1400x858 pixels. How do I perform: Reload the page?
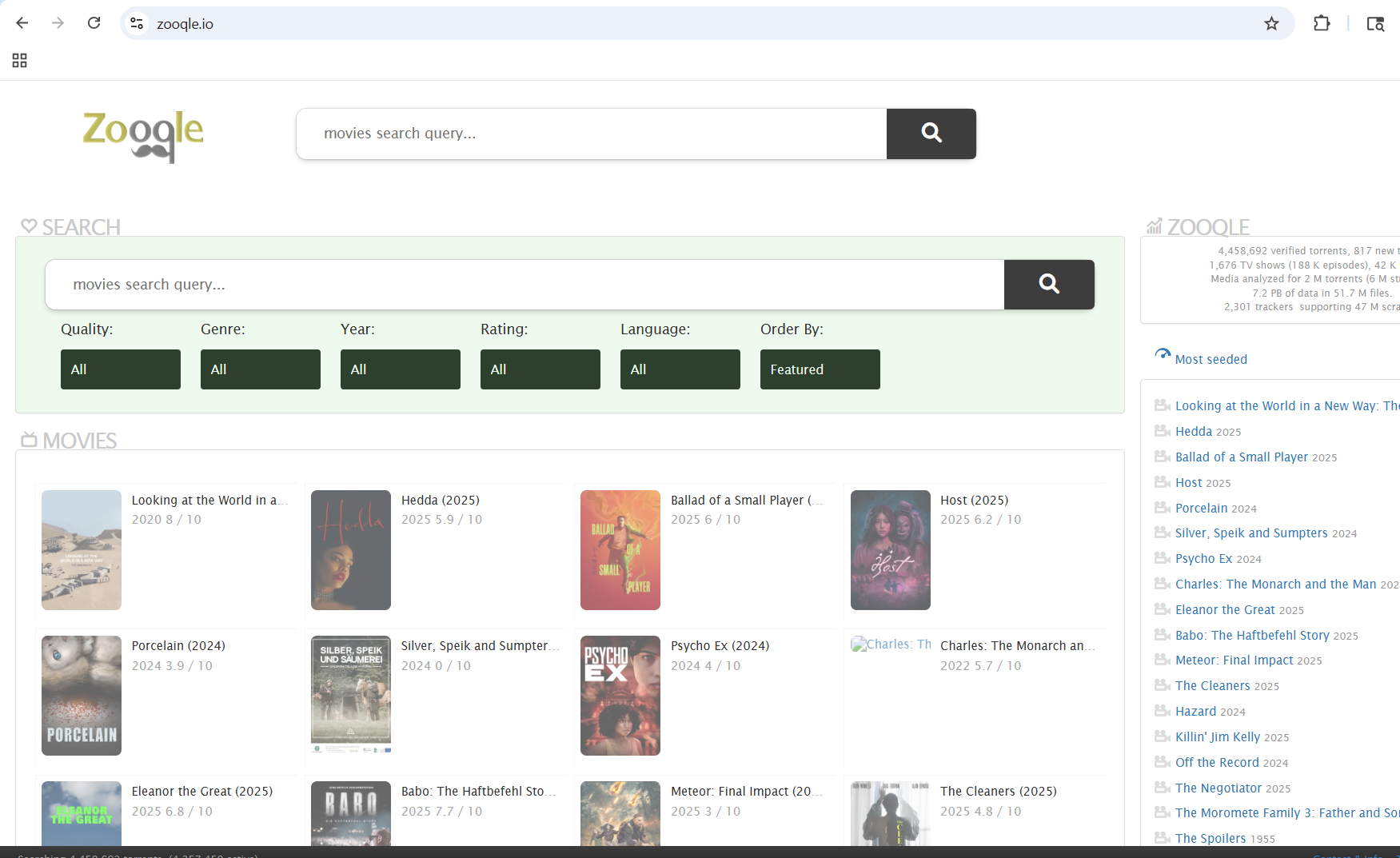(x=94, y=23)
